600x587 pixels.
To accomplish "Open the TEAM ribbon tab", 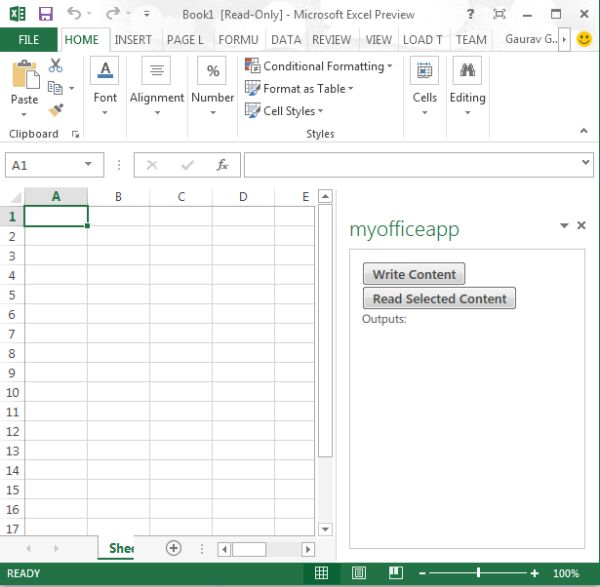I will click(471, 39).
